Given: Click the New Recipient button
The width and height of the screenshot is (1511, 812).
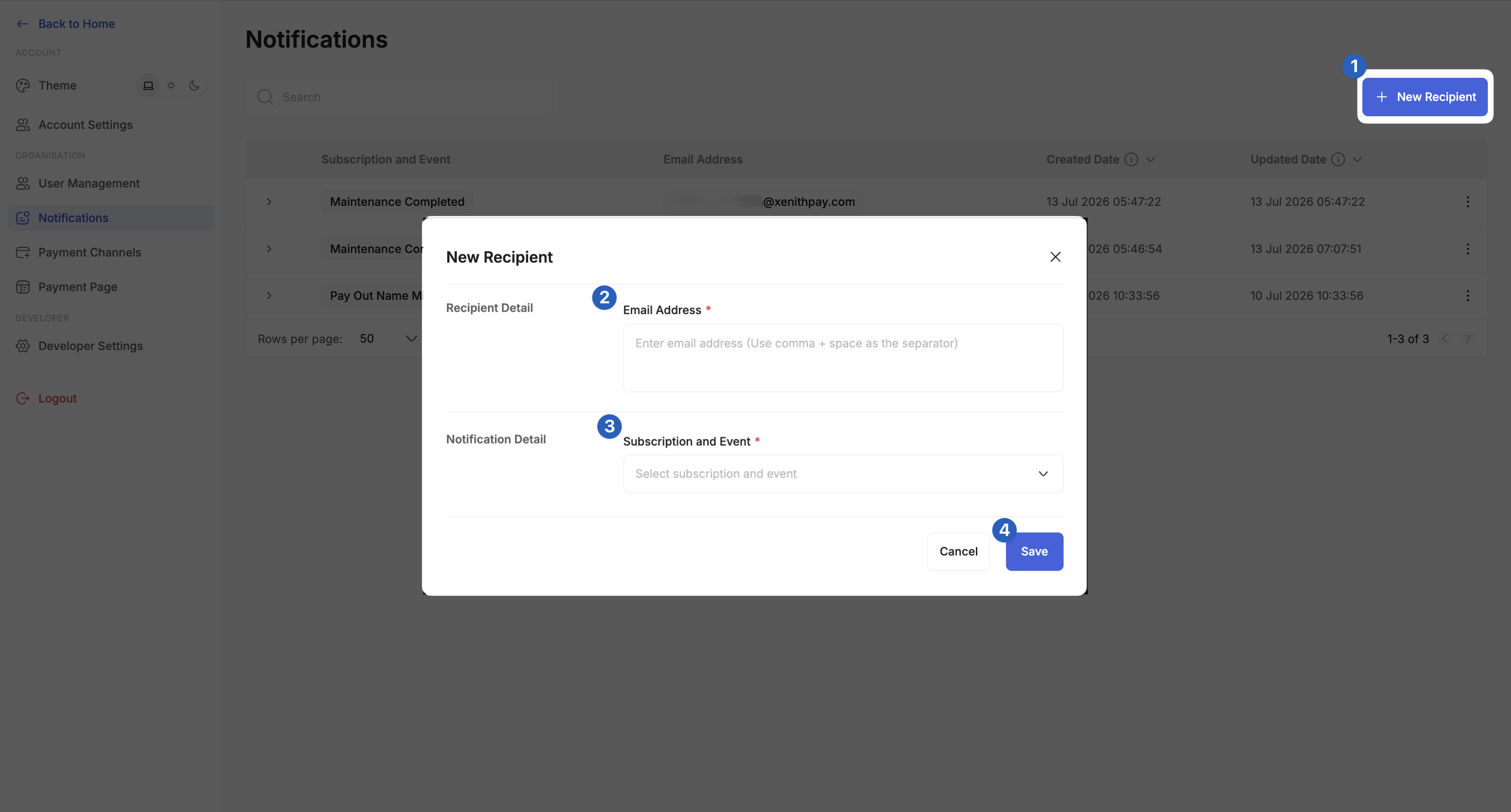Looking at the screenshot, I should pos(1425,97).
